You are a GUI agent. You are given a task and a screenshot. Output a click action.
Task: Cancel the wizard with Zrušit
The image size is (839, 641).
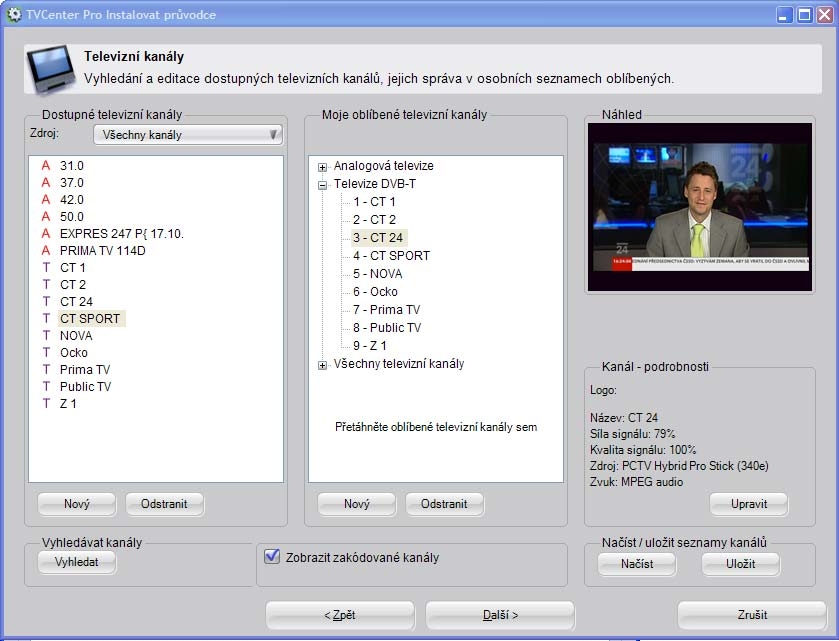[x=752, y=615]
